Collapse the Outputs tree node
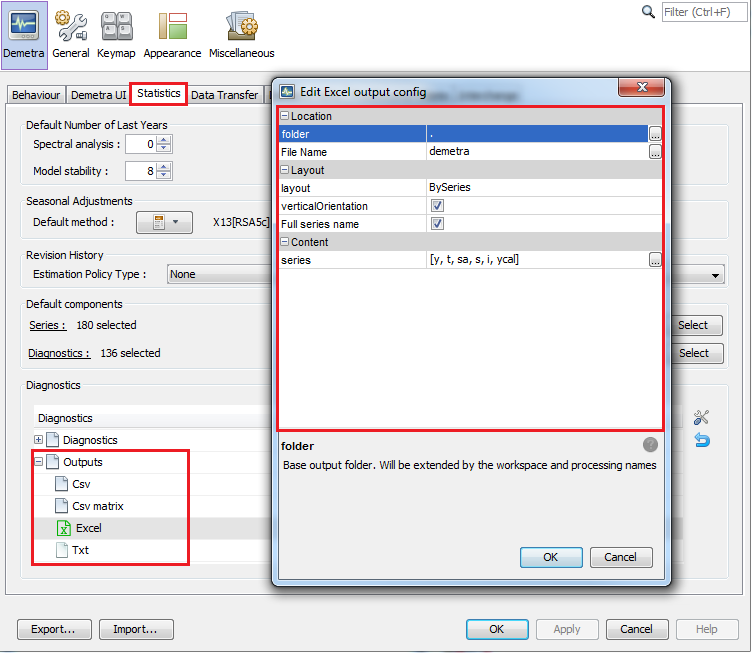752x653 pixels. coord(39,462)
